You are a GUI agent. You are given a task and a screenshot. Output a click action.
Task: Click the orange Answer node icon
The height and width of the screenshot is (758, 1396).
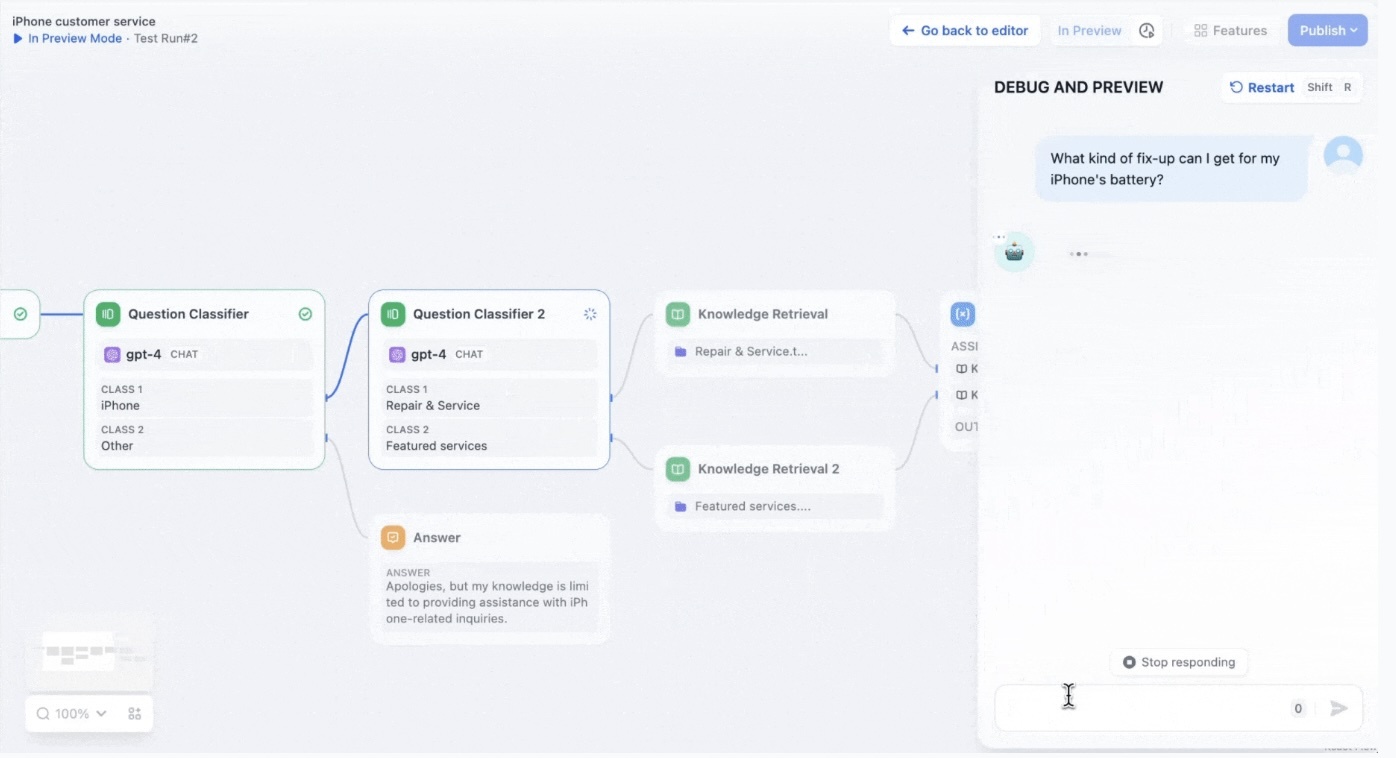coord(393,538)
